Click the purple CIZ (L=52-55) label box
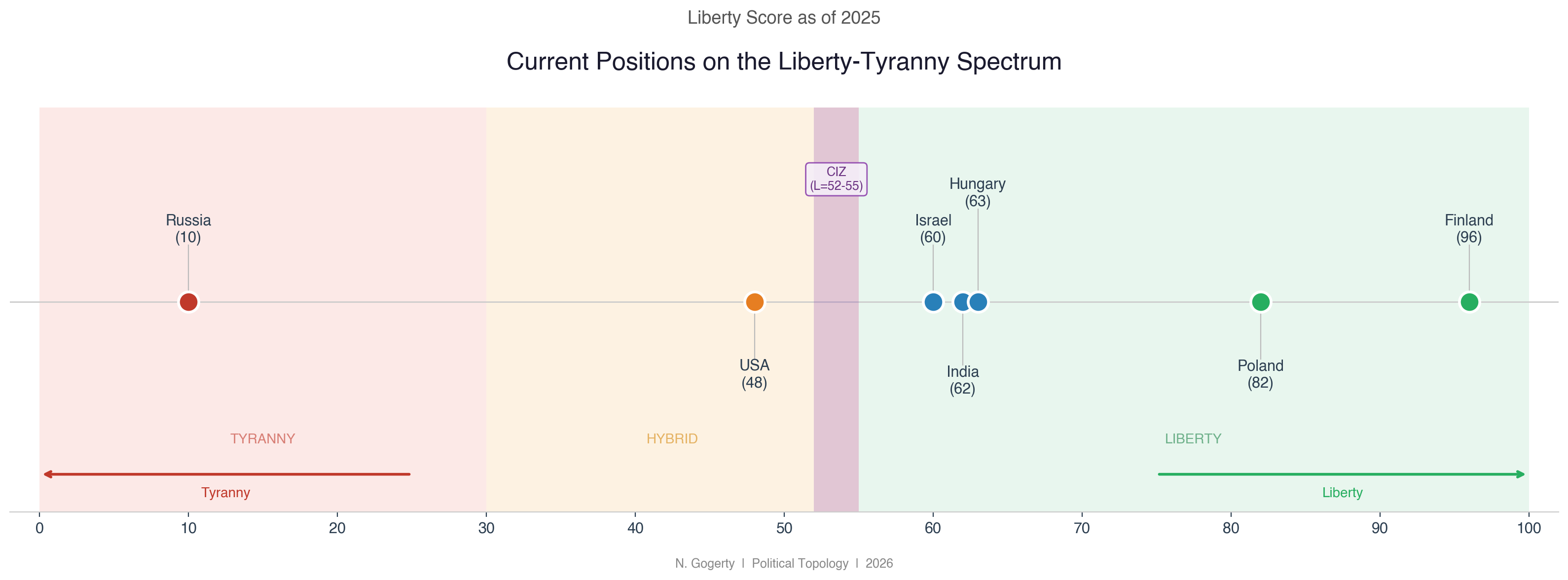1568x580 pixels. 836,179
